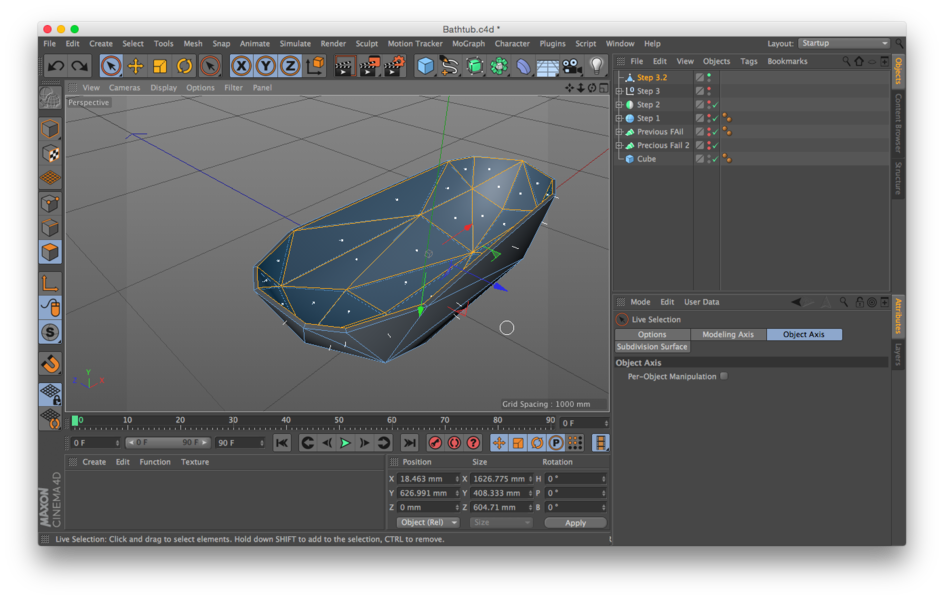Enable Per-Object Manipulation checkbox
Screen dimensions: 944x600
pyautogui.click(x=724, y=376)
